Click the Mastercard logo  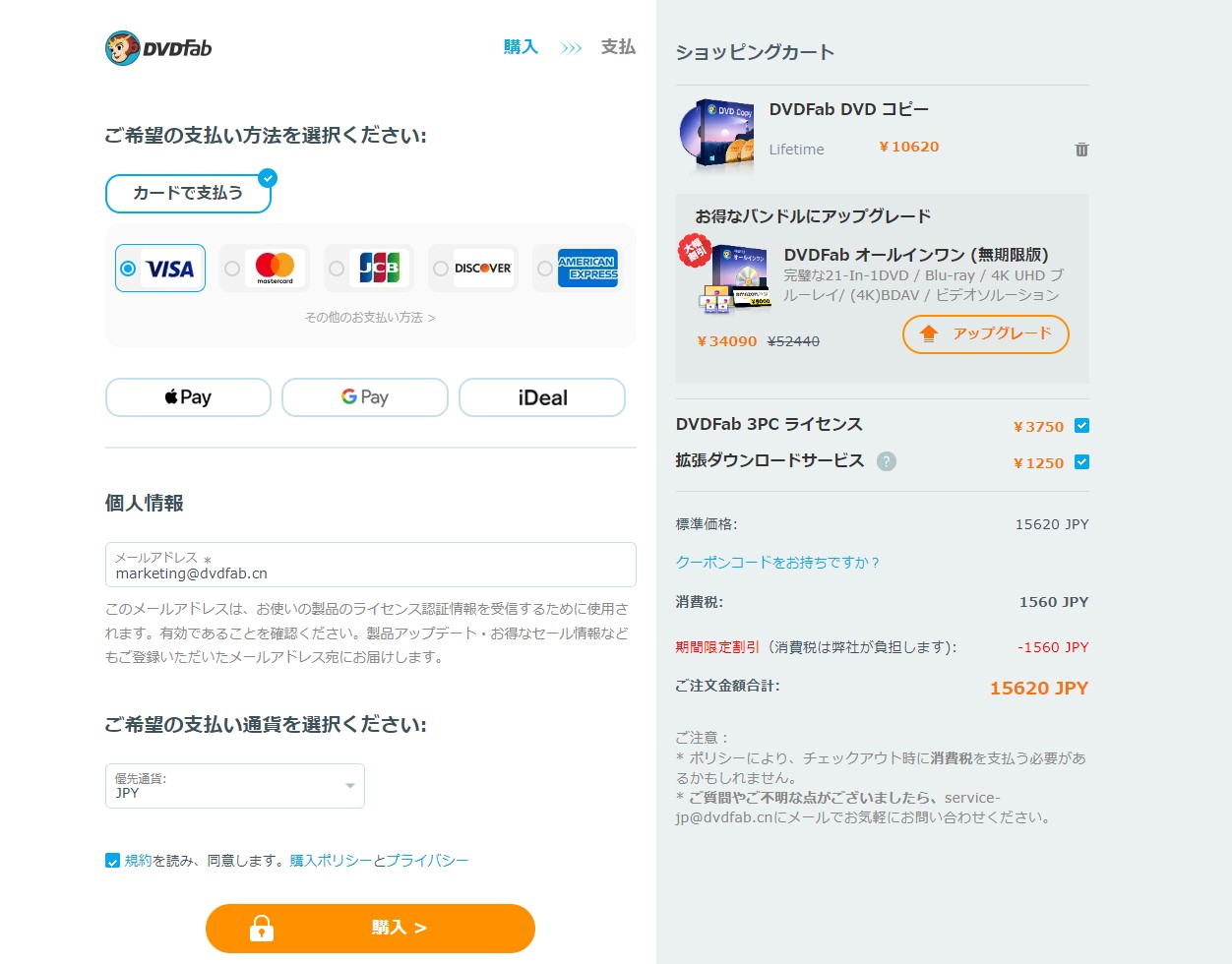tap(275, 268)
